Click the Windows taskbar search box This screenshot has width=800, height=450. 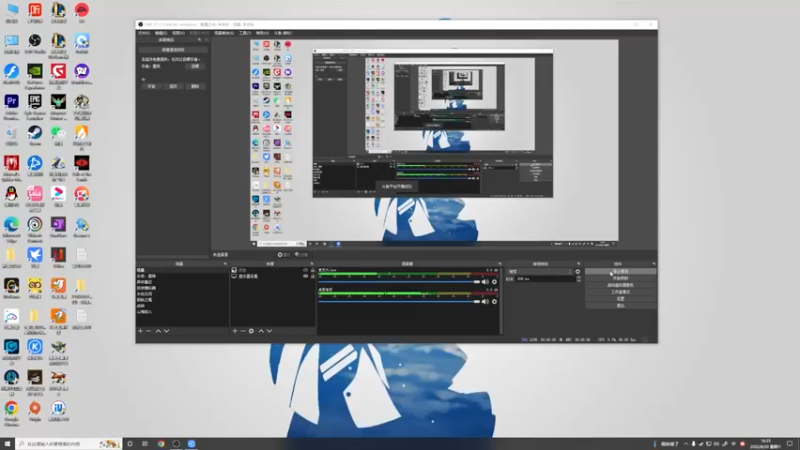(x=68, y=444)
